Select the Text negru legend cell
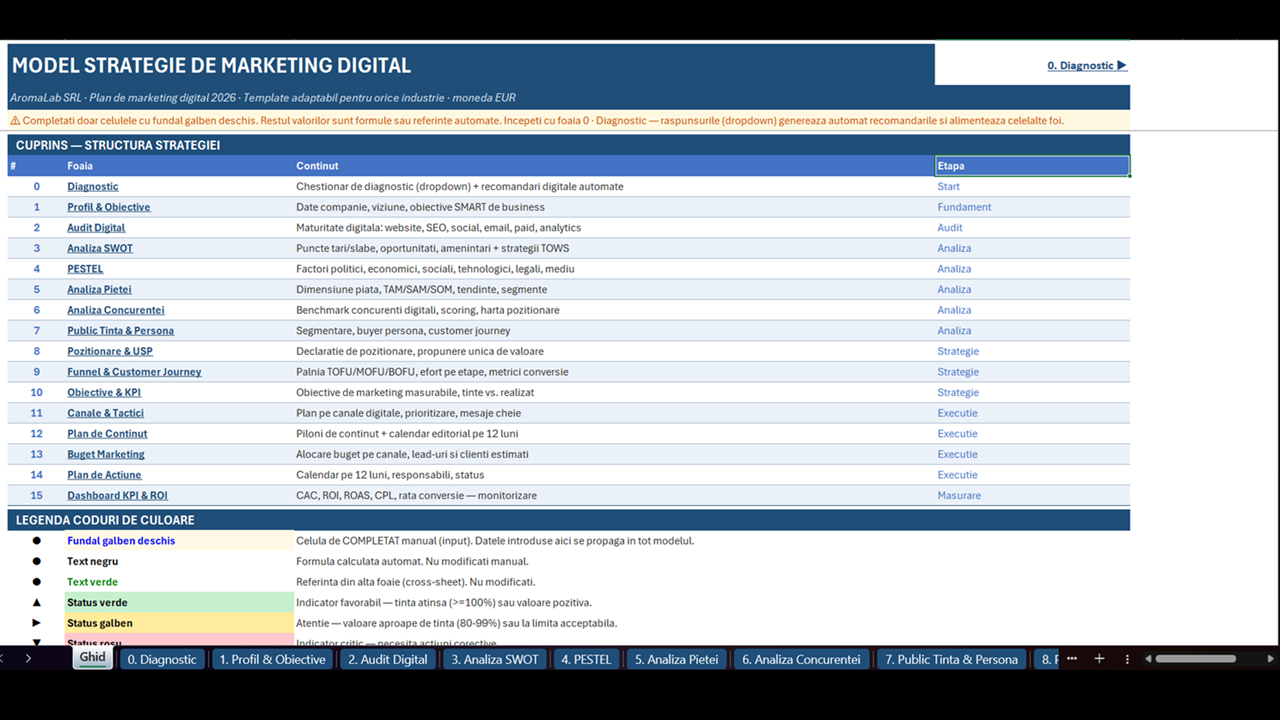Viewport: 1280px width, 720px height. coord(179,561)
